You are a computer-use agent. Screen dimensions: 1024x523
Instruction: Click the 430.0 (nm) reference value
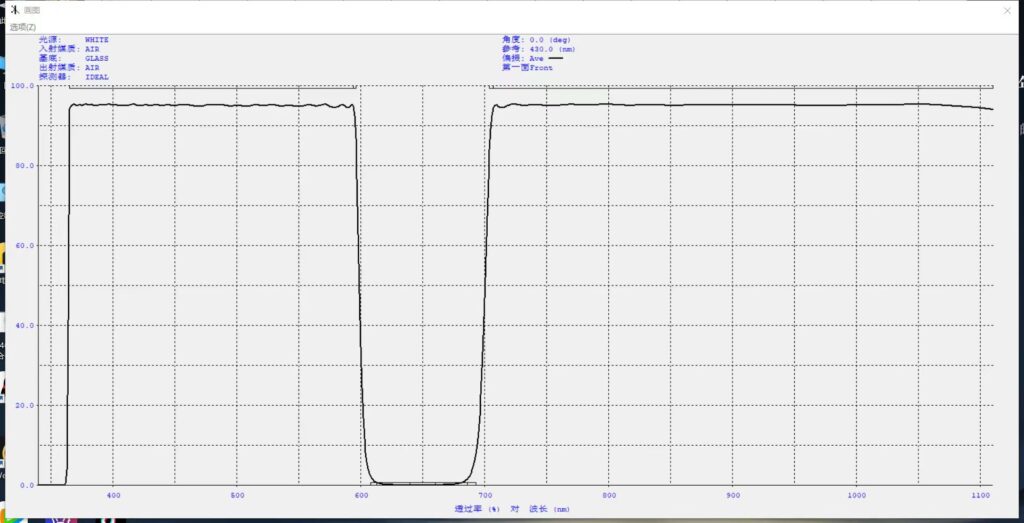tap(552, 49)
